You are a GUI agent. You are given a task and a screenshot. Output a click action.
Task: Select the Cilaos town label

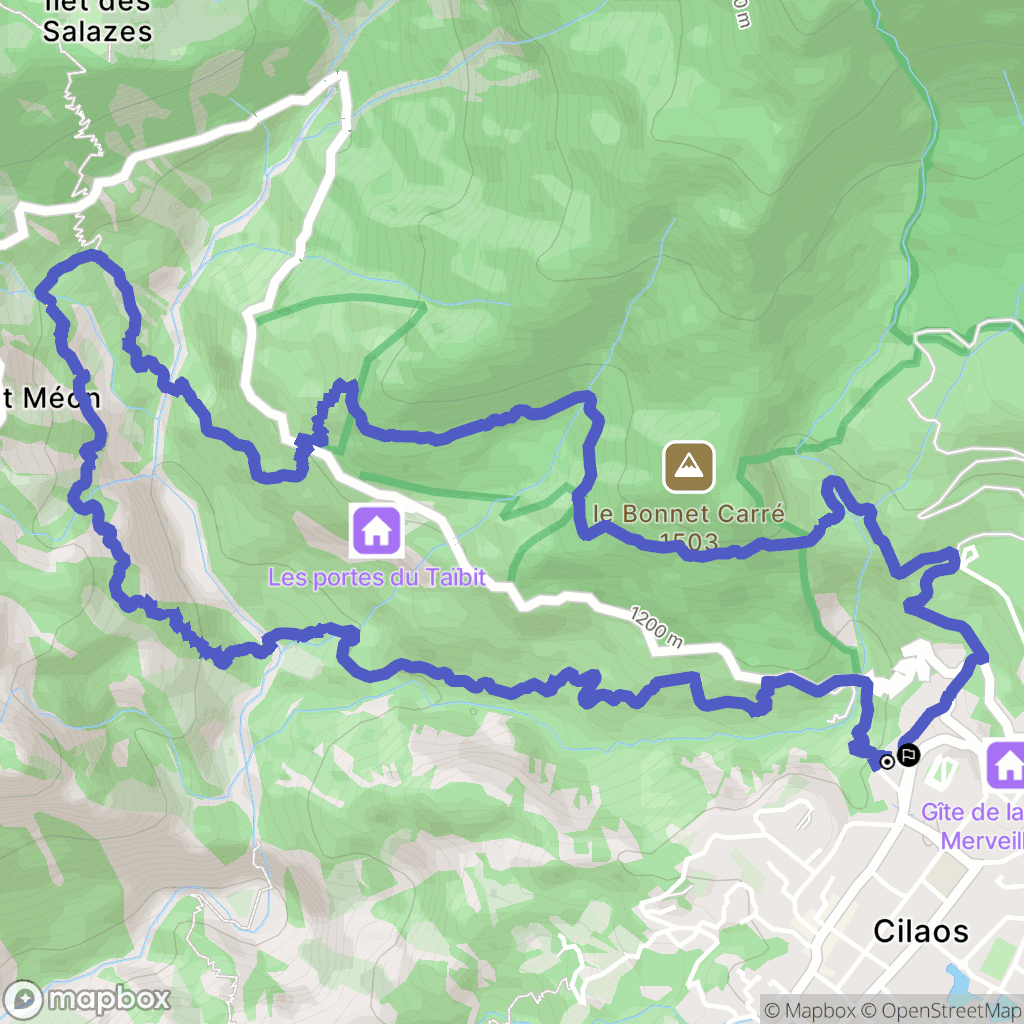921,931
